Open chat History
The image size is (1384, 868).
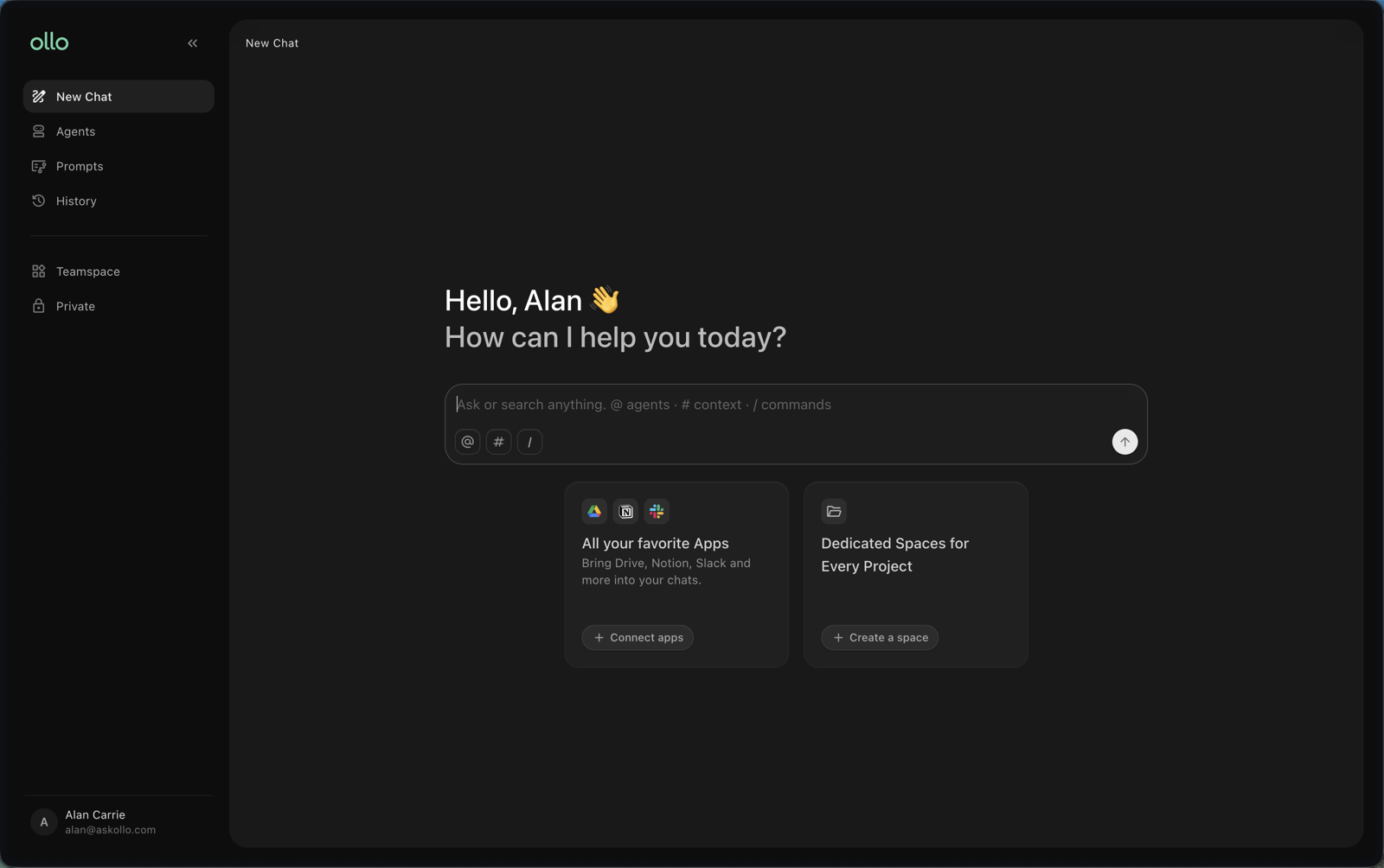[x=119, y=201]
